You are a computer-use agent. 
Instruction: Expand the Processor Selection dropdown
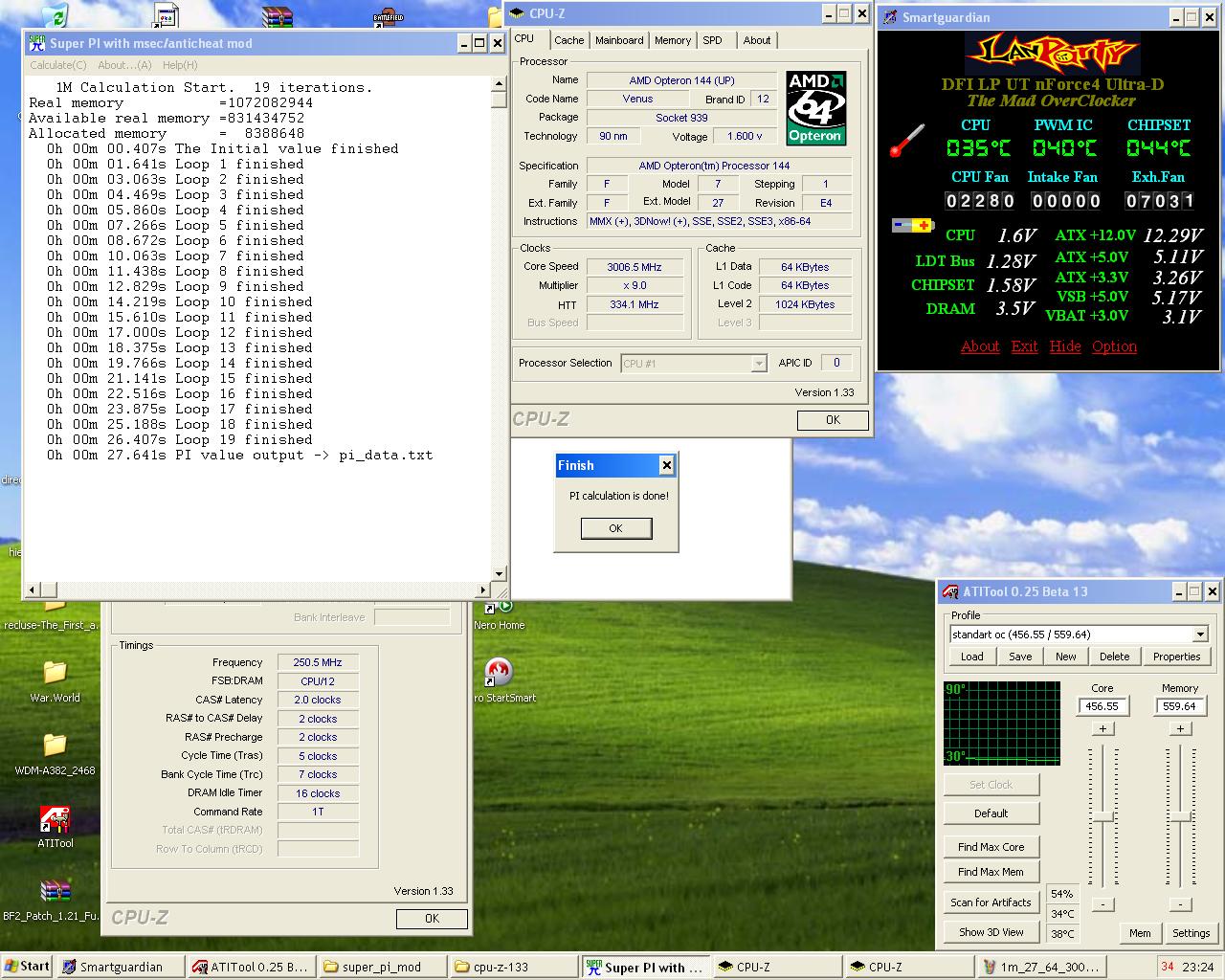point(758,364)
